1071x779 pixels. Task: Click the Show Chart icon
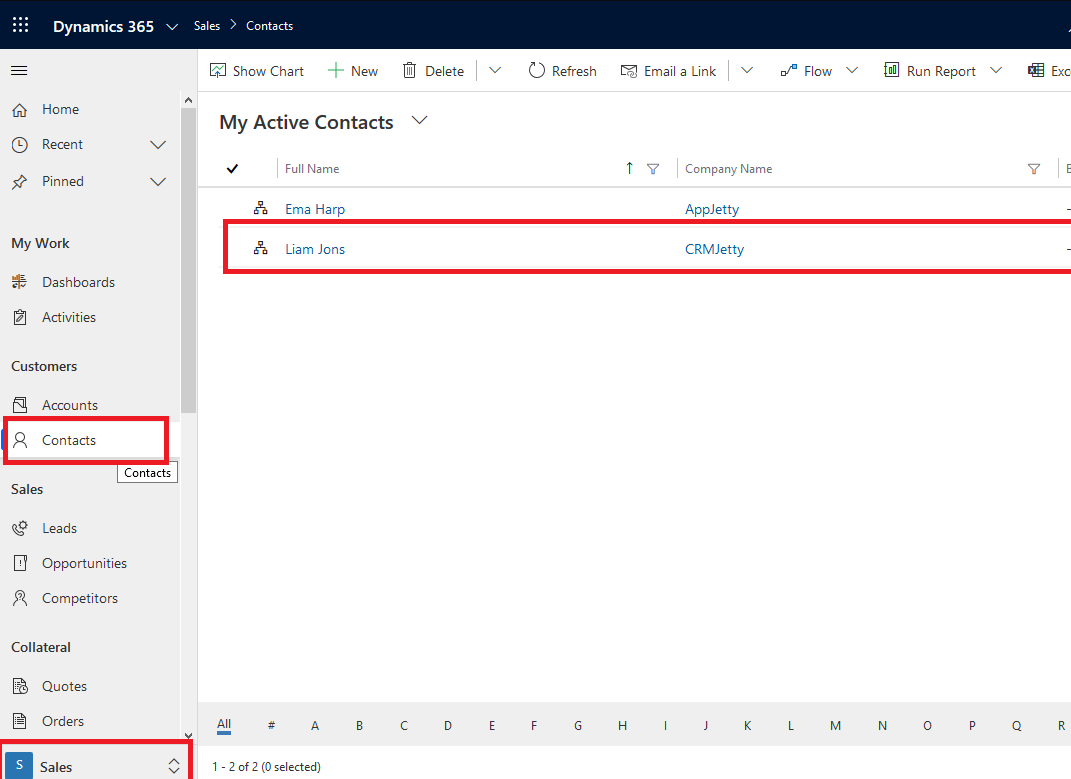click(x=218, y=70)
